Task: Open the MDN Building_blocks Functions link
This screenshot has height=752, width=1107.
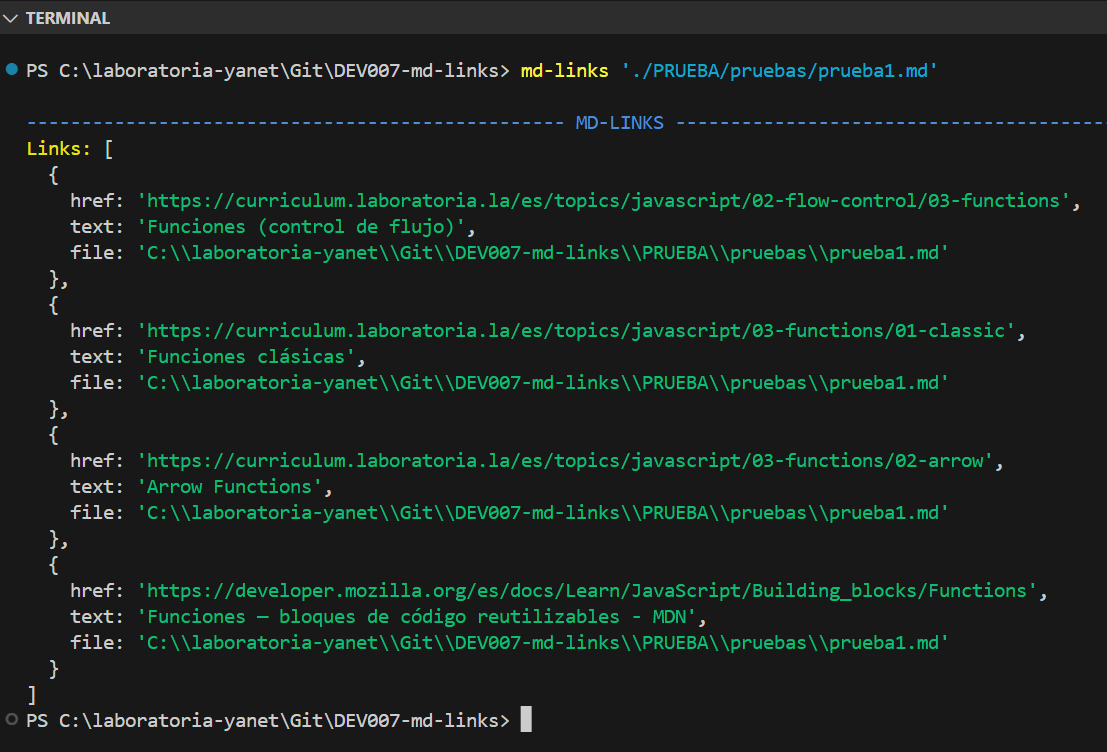Action: [x=590, y=590]
